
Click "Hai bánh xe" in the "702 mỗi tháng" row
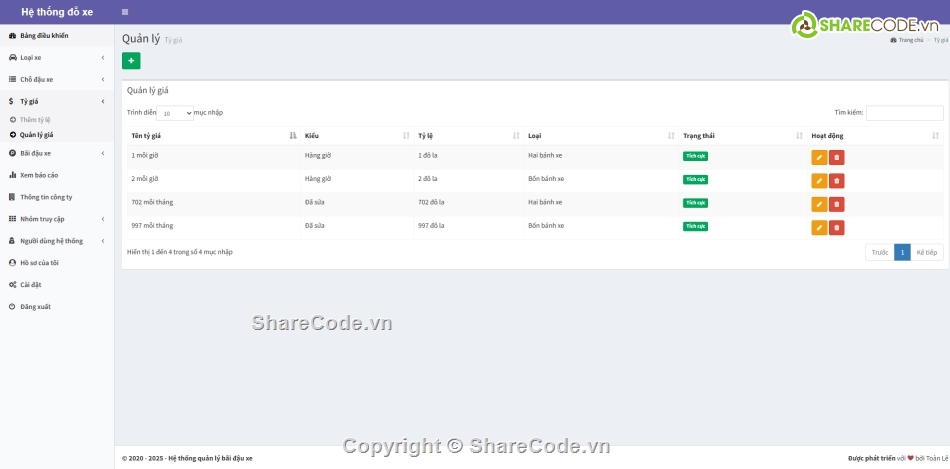(x=545, y=202)
